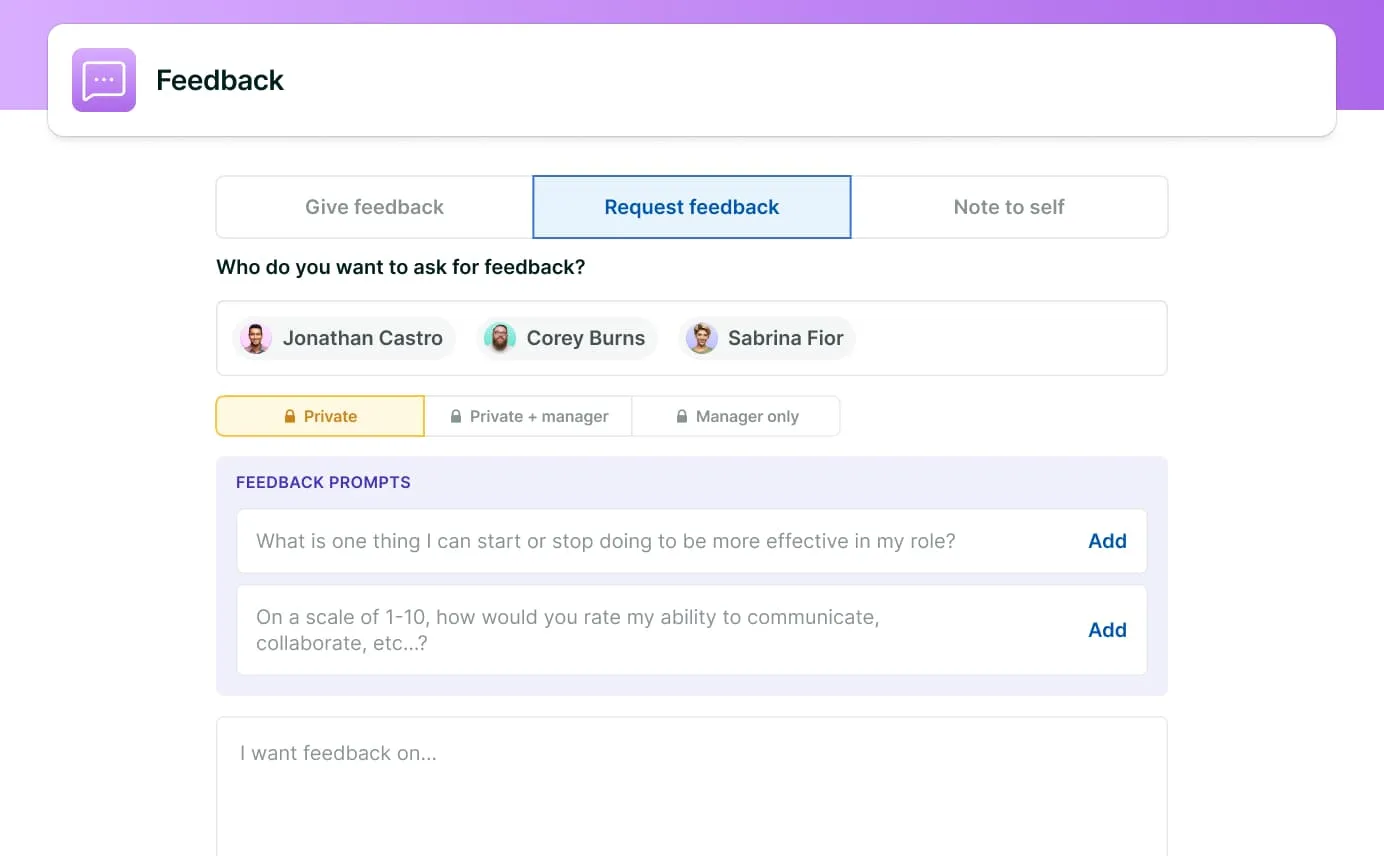The width and height of the screenshot is (1384, 856).
Task: Click the lock icon beside Private + manager
Action: (x=456, y=417)
